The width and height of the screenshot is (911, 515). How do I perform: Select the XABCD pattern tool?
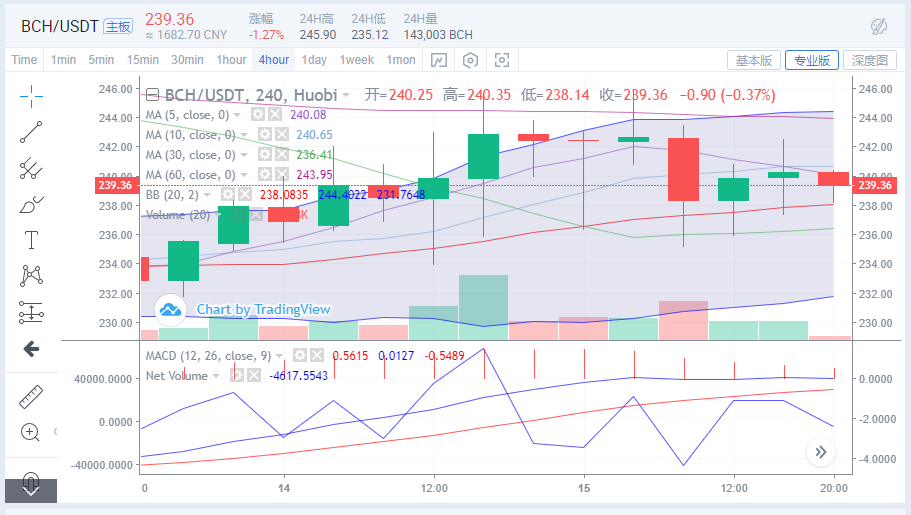31,276
